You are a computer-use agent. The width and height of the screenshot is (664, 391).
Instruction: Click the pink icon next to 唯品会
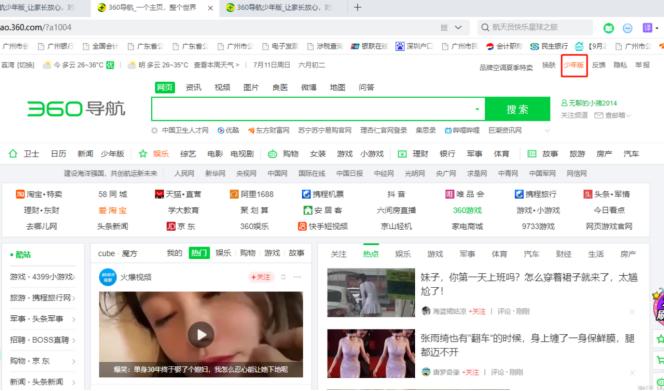[449, 194]
